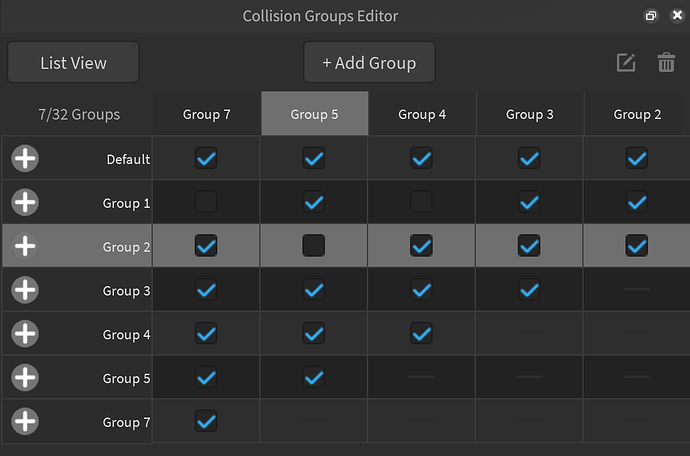Select the Group 5 column header
The width and height of the screenshot is (690, 456).
[x=314, y=114]
